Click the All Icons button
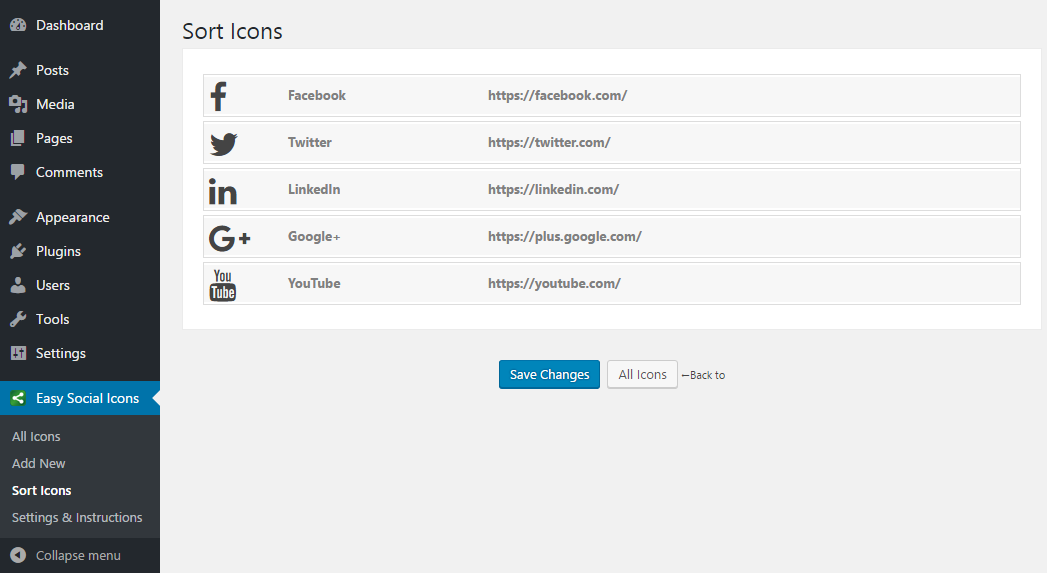Image resolution: width=1047 pixels, height=573 pixels. tap(642, 375)
